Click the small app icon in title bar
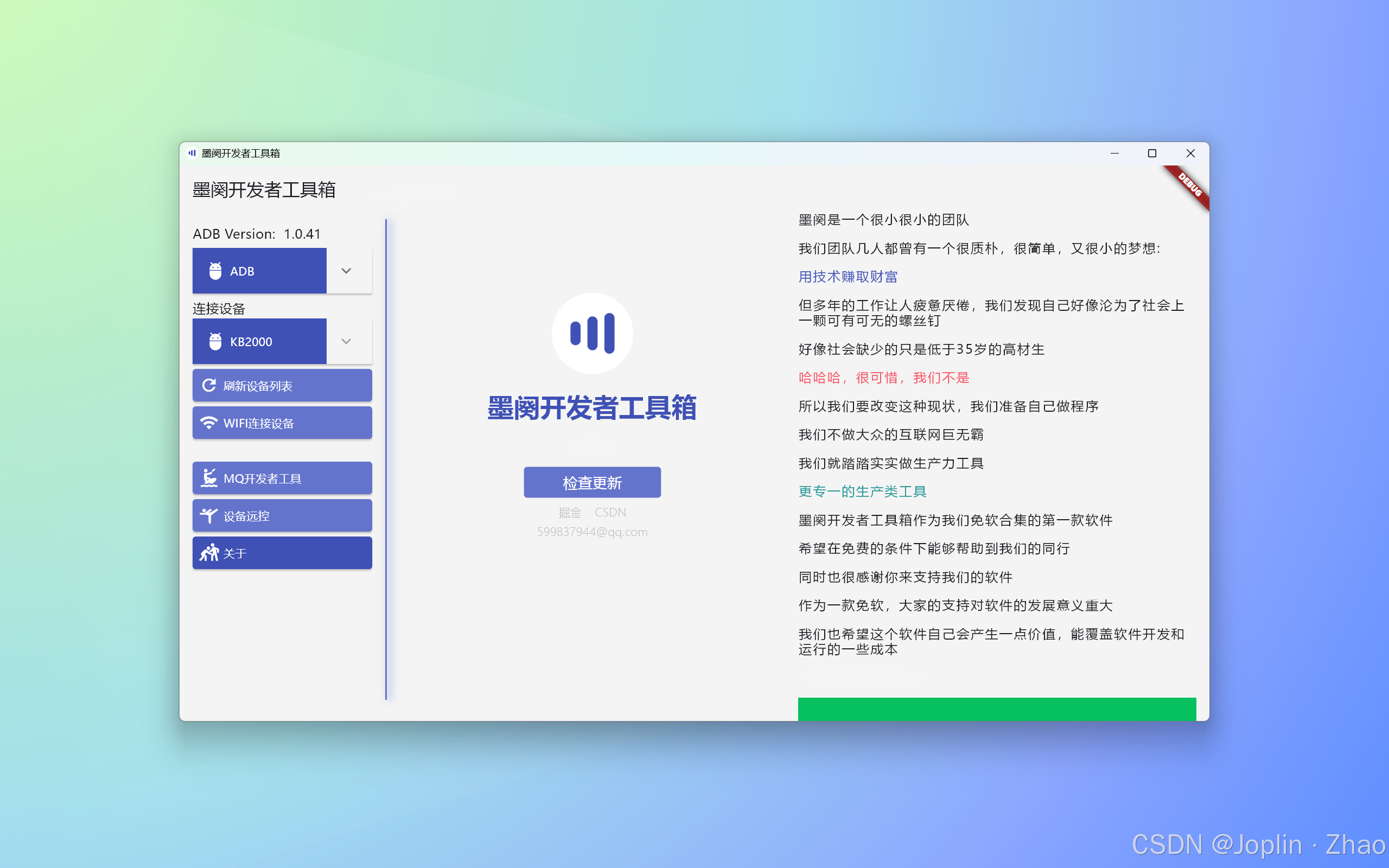This screenshot has width=1389, height=868. [x=192, y=154]
